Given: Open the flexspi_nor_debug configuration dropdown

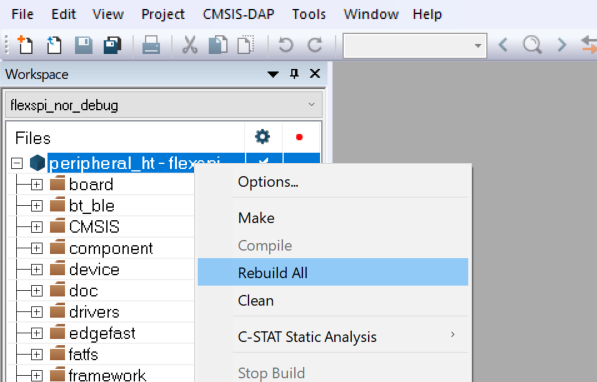Looking at the screenshot, I should pyautogui.click(x=164, y=105).
